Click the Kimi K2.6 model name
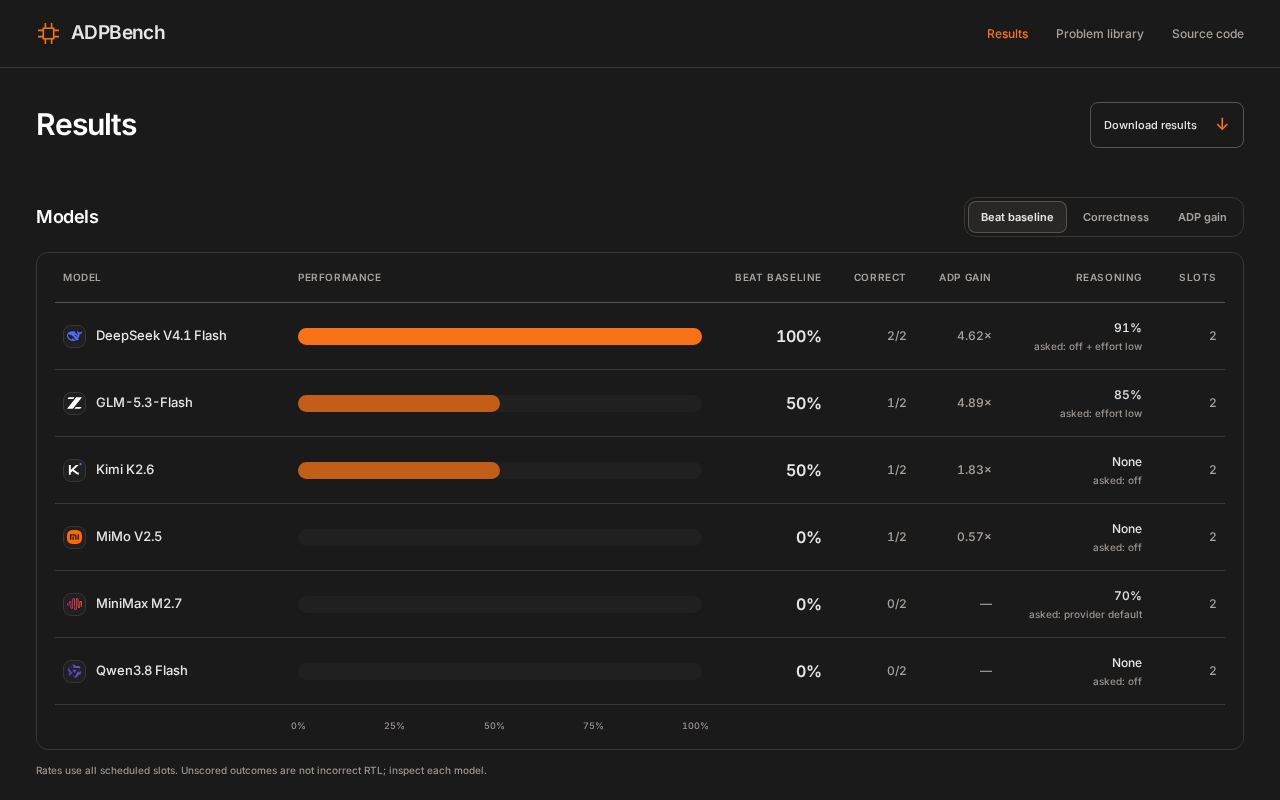The width and height of the screenshot is (1280, 800). coord(125,470)
